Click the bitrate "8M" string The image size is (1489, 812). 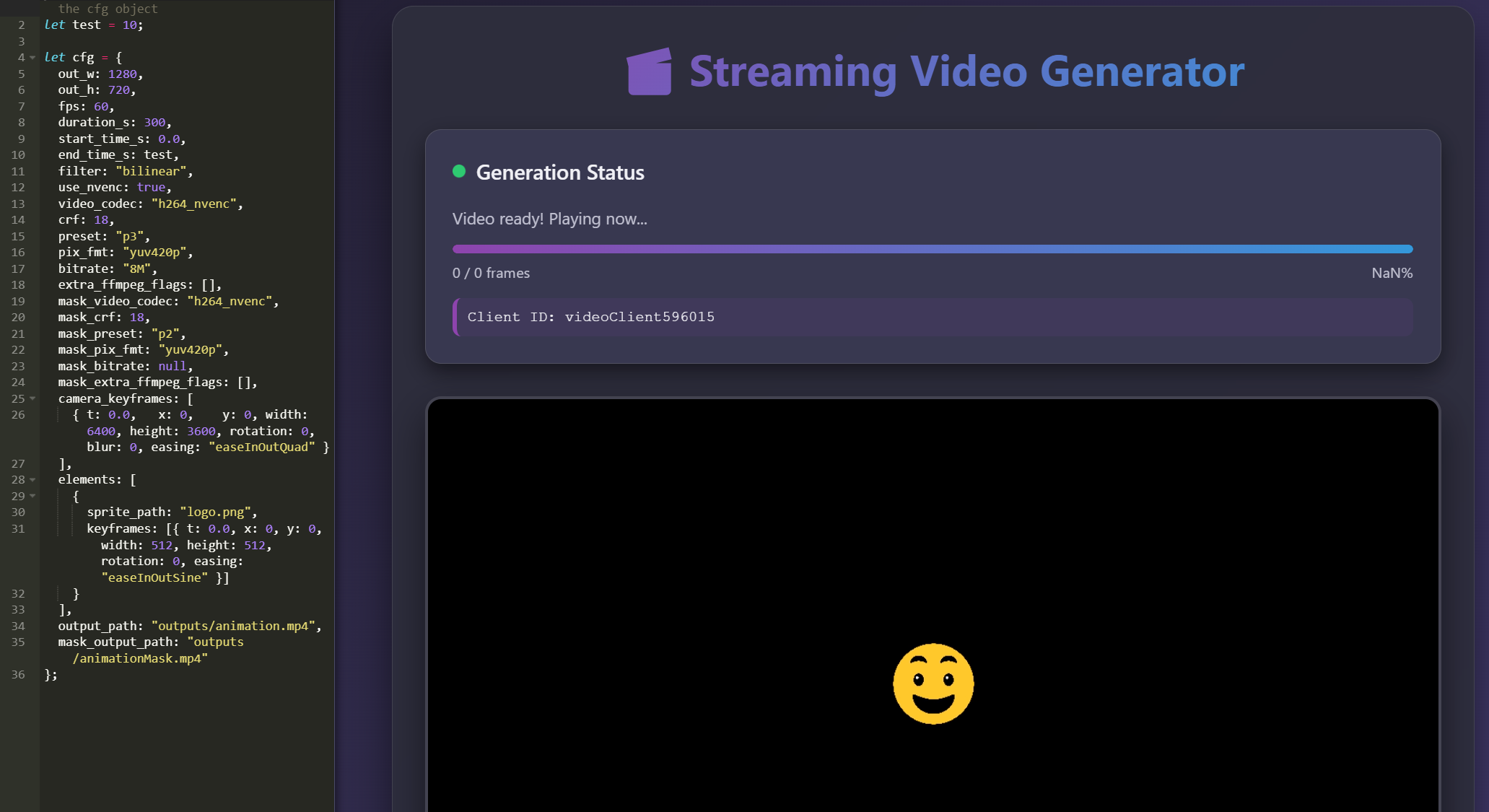tap(137, 269)
